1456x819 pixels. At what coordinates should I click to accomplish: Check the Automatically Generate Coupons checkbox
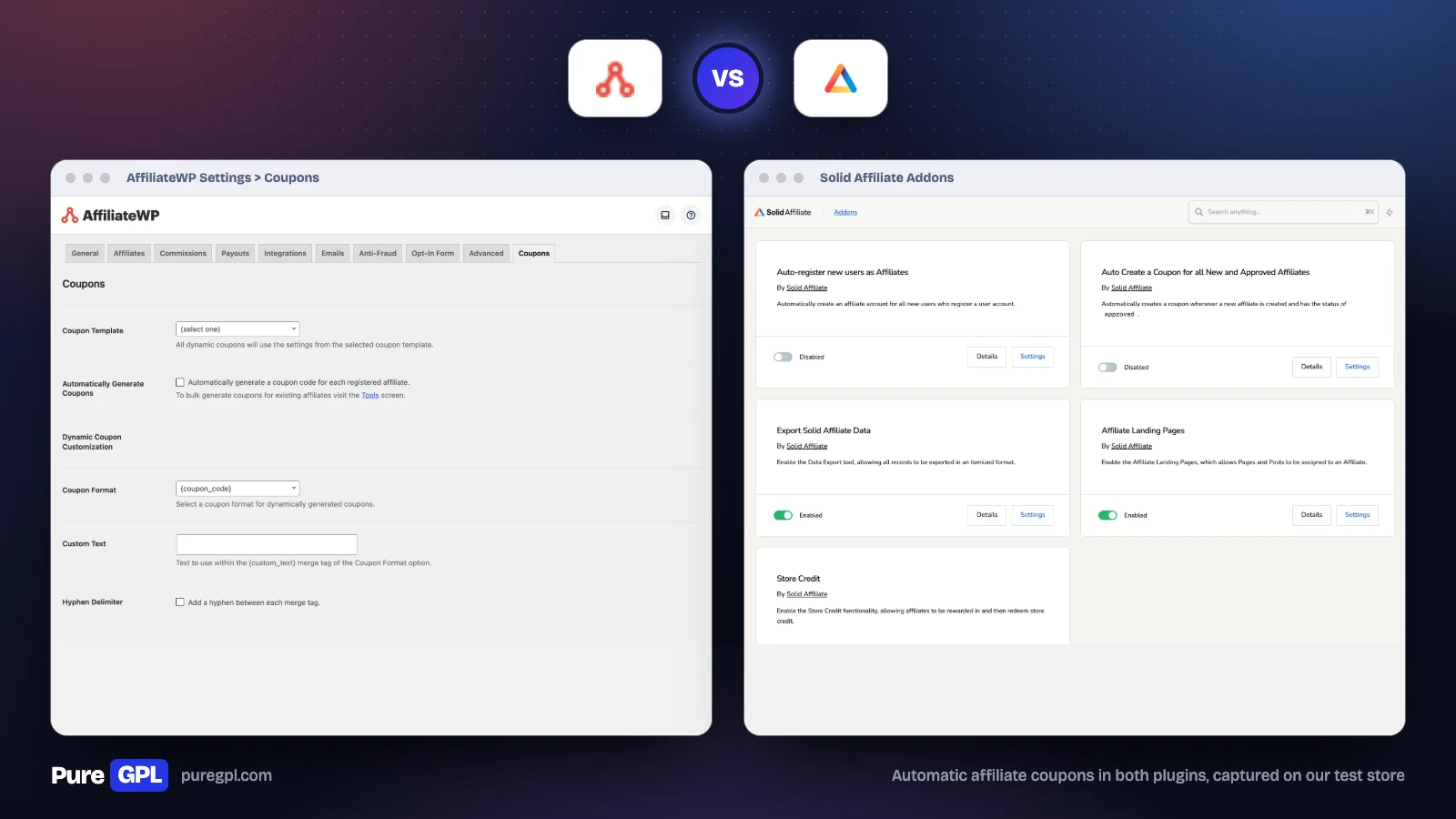pos(180,382)
